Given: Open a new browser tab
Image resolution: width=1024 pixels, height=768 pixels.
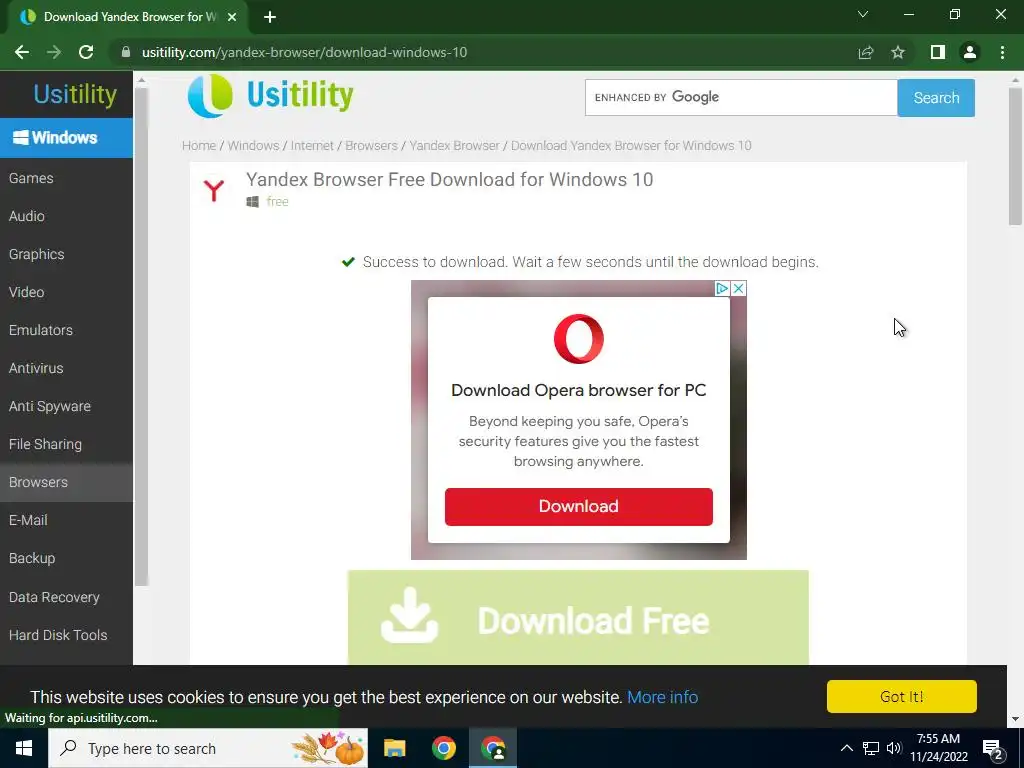Looking at the screenshot, I should coord(270,17).
